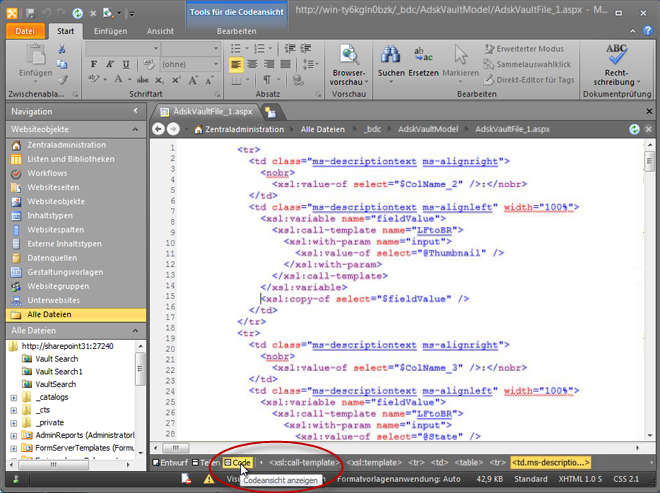The image size is (660, 493).
Task: Click the Format Painter brush icon
Action: [x=62, y=79]
